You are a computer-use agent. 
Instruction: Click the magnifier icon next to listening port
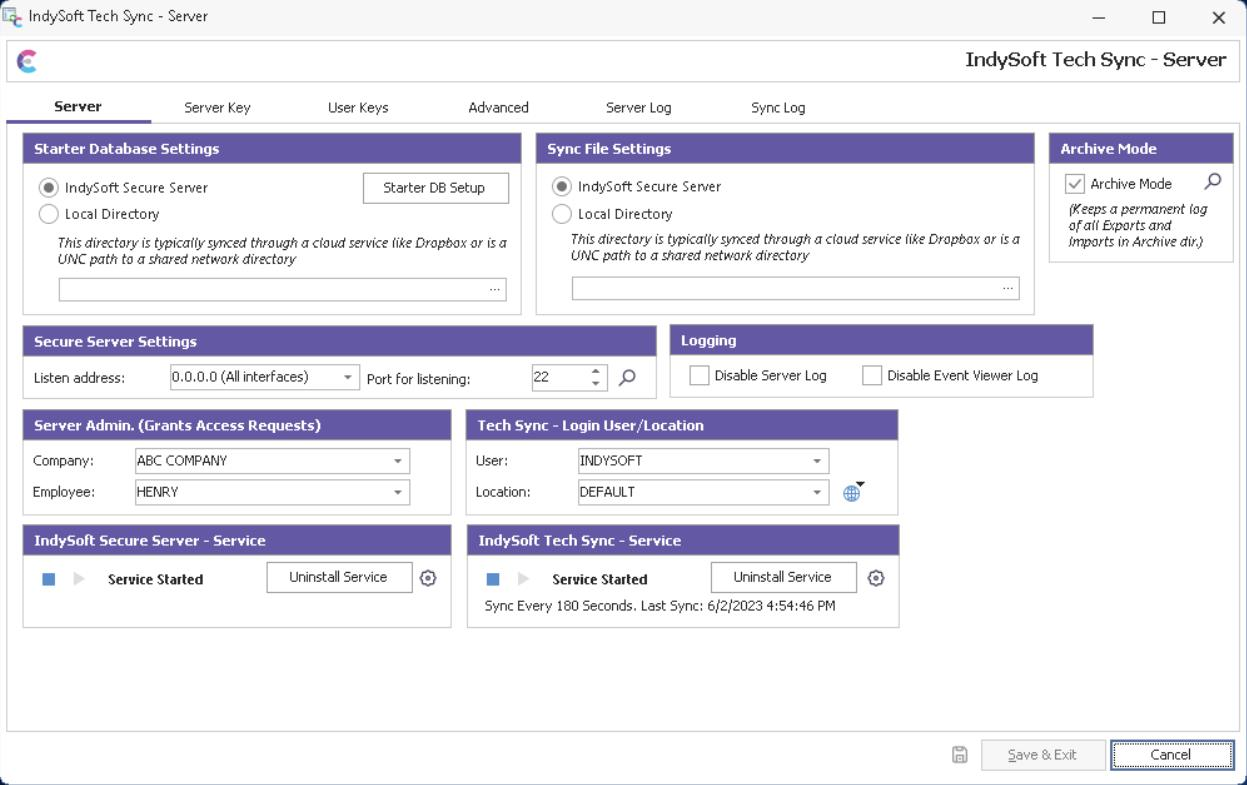627,377
